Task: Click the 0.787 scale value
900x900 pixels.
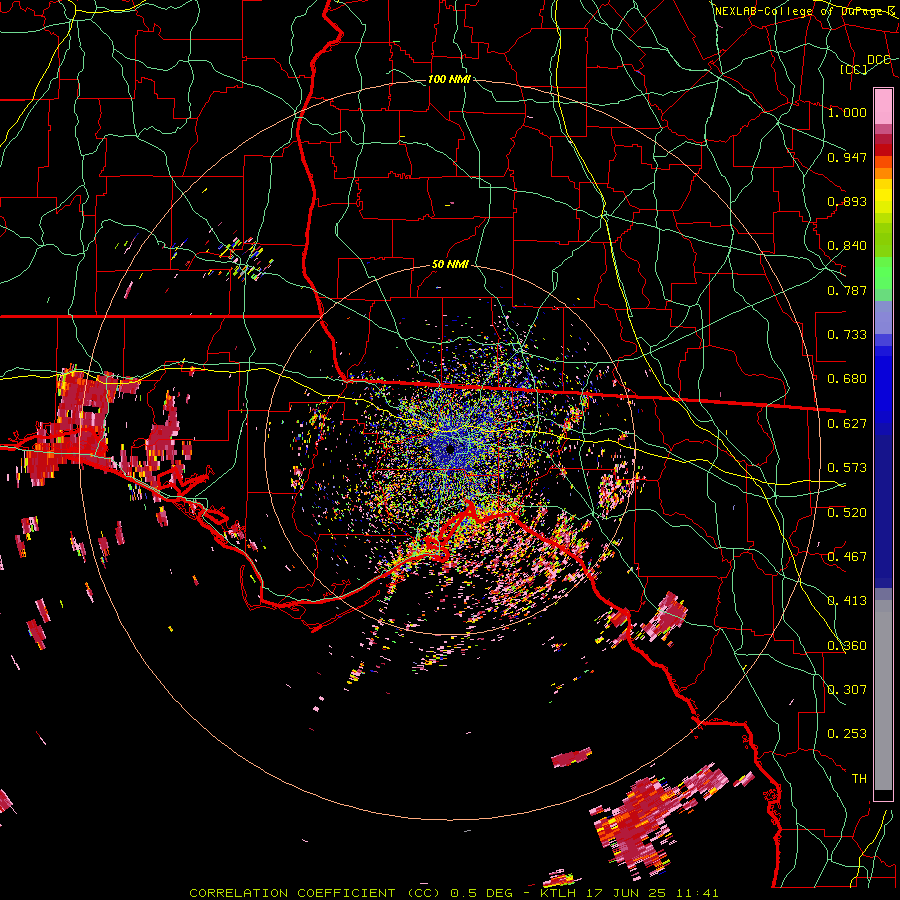Action: click(x=847, y=290)
